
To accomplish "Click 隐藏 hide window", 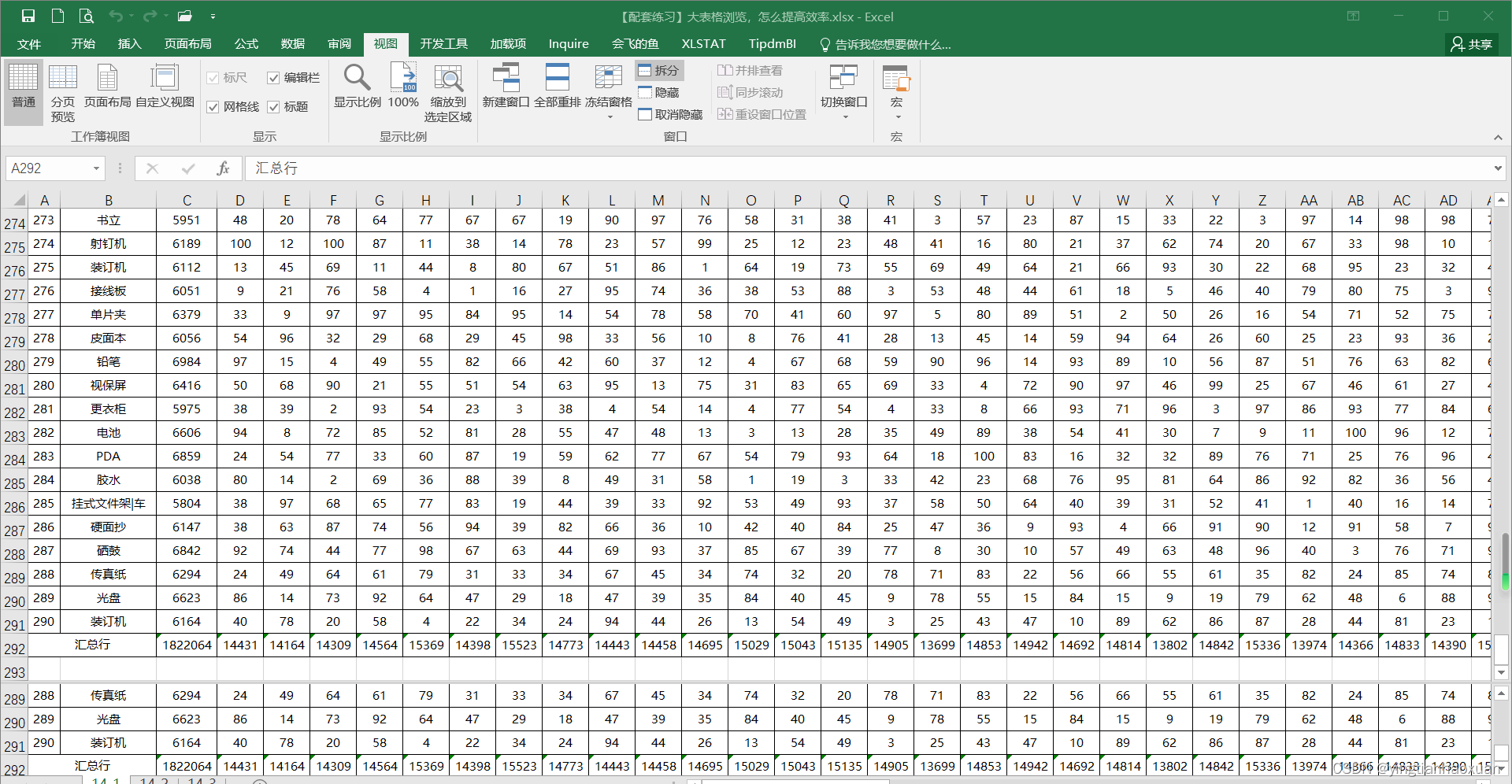I will [x=659, y=92].
